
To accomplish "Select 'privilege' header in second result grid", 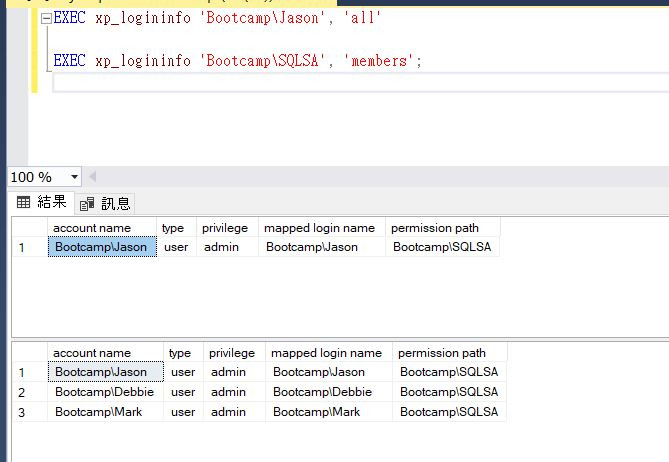I will [234, 353].
